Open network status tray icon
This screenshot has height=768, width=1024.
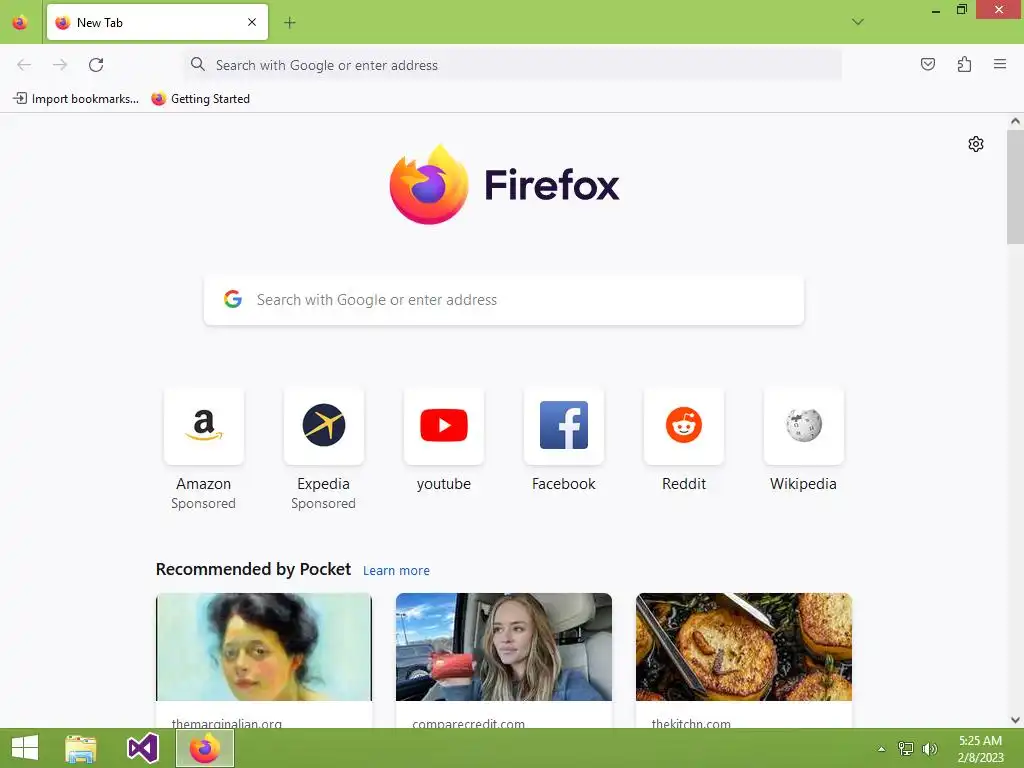tap(906, 748)
